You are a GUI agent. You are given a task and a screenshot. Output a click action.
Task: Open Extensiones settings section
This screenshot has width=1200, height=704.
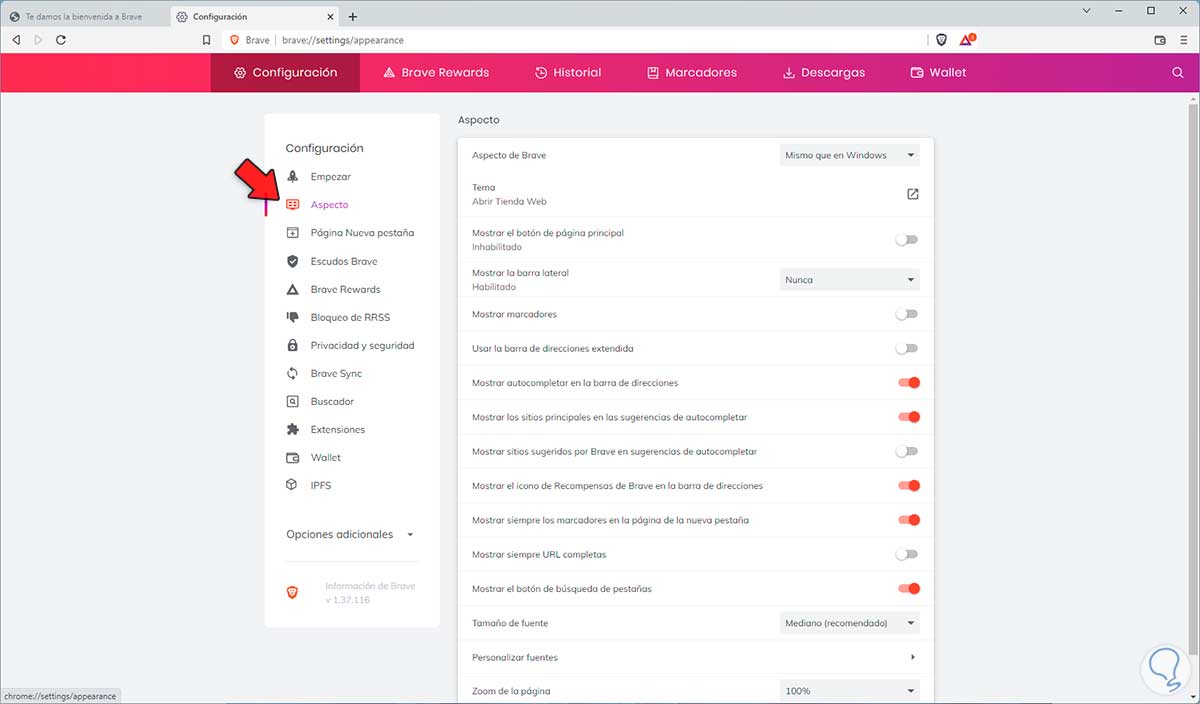338,429
